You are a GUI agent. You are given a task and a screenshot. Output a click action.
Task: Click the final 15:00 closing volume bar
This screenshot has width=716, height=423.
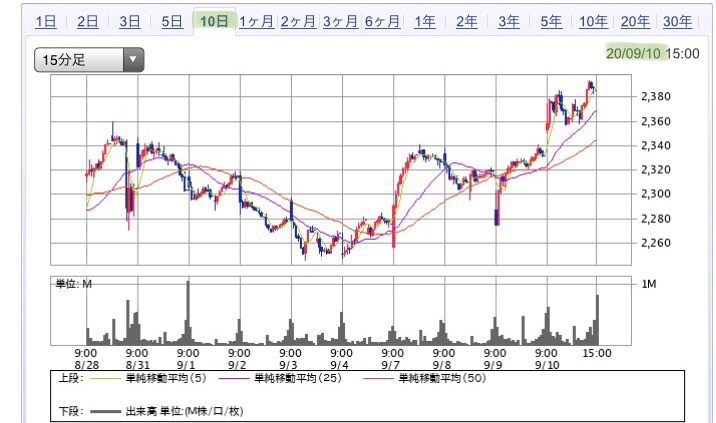(597, 320)
